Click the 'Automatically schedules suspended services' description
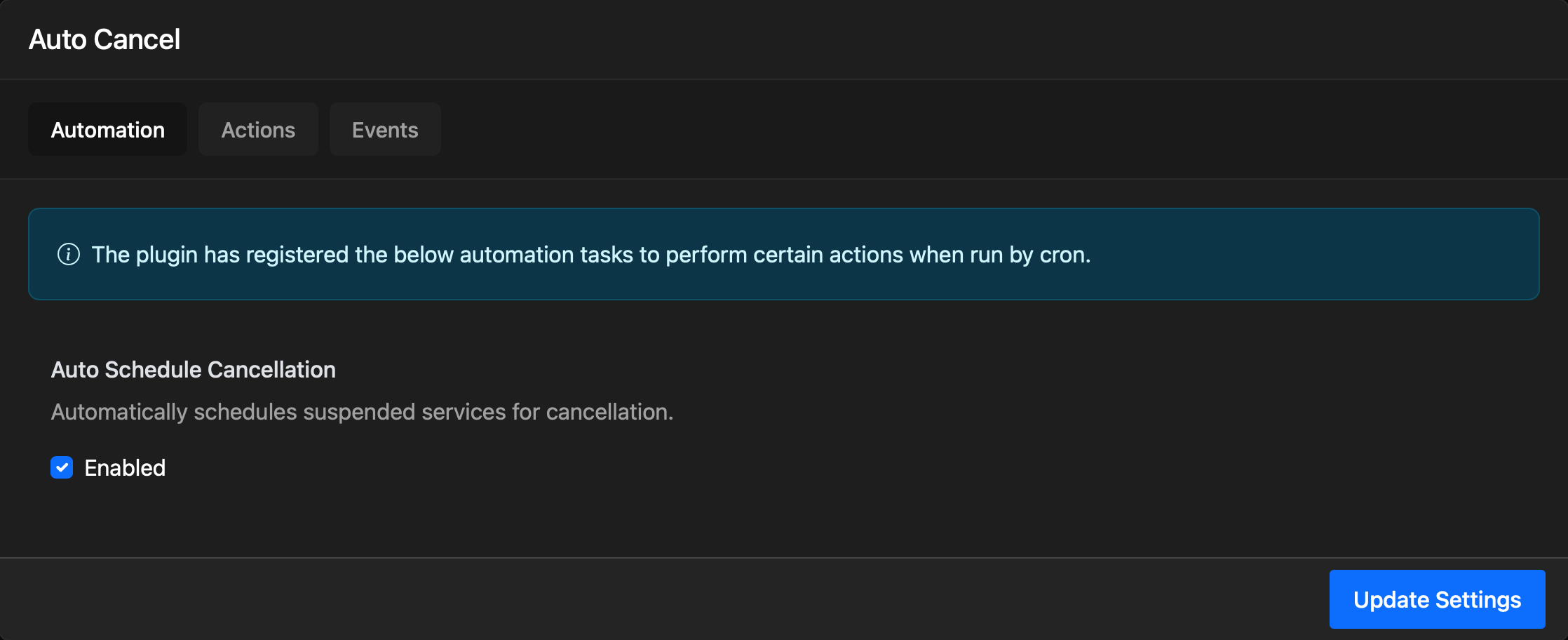Image resolution: width=1568 pixels, height=640 pixels. (x=362, y=411)
